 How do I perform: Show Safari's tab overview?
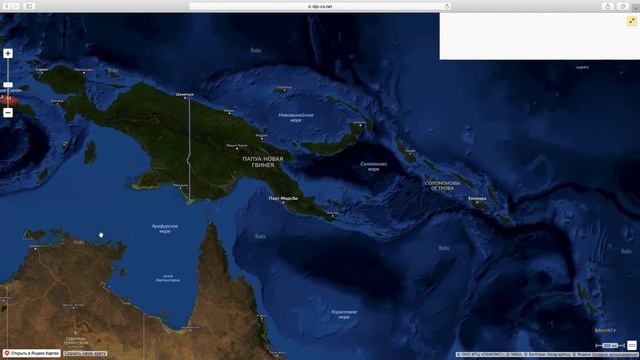[x=622, y=6]
